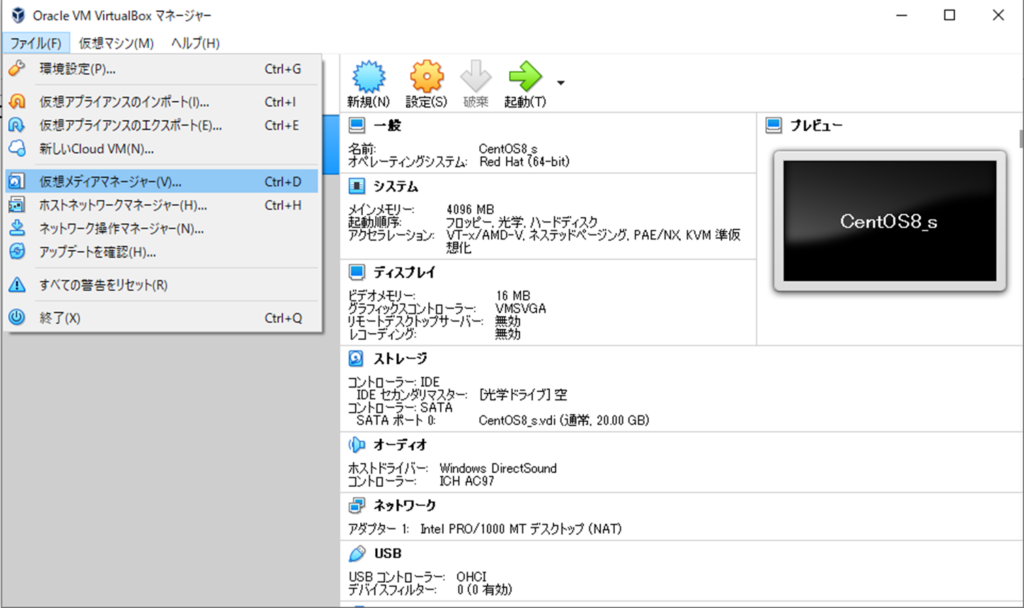This screenshot has width=1024, height=608.
Task: Open 仮想メディアマネージャー(V)...
Action: 110,182
